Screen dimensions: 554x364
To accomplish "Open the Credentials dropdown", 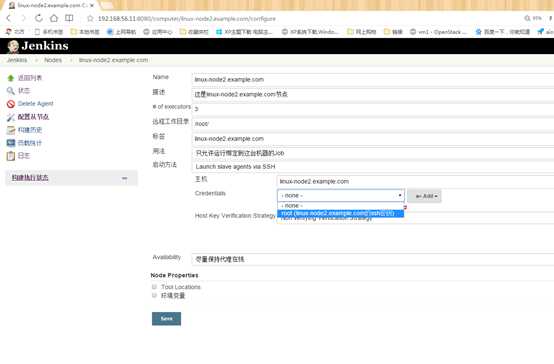I will (x=341, y=195).
